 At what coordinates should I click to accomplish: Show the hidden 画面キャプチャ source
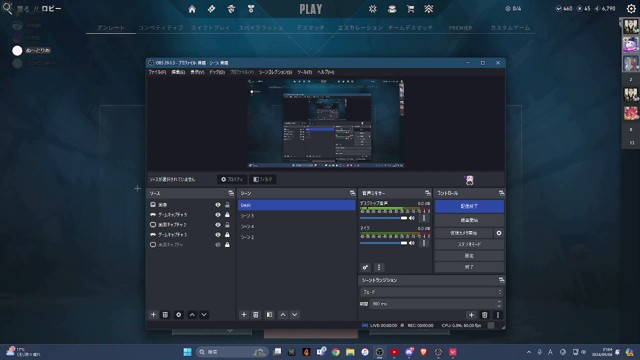(218, 244)
